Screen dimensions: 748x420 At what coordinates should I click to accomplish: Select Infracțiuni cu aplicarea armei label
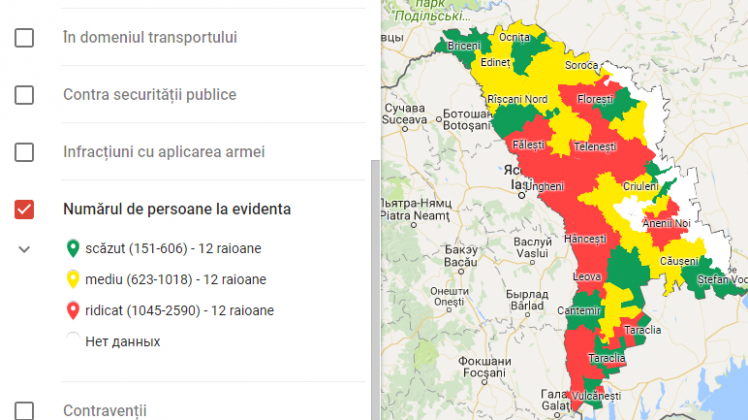(x=164, y=152)
